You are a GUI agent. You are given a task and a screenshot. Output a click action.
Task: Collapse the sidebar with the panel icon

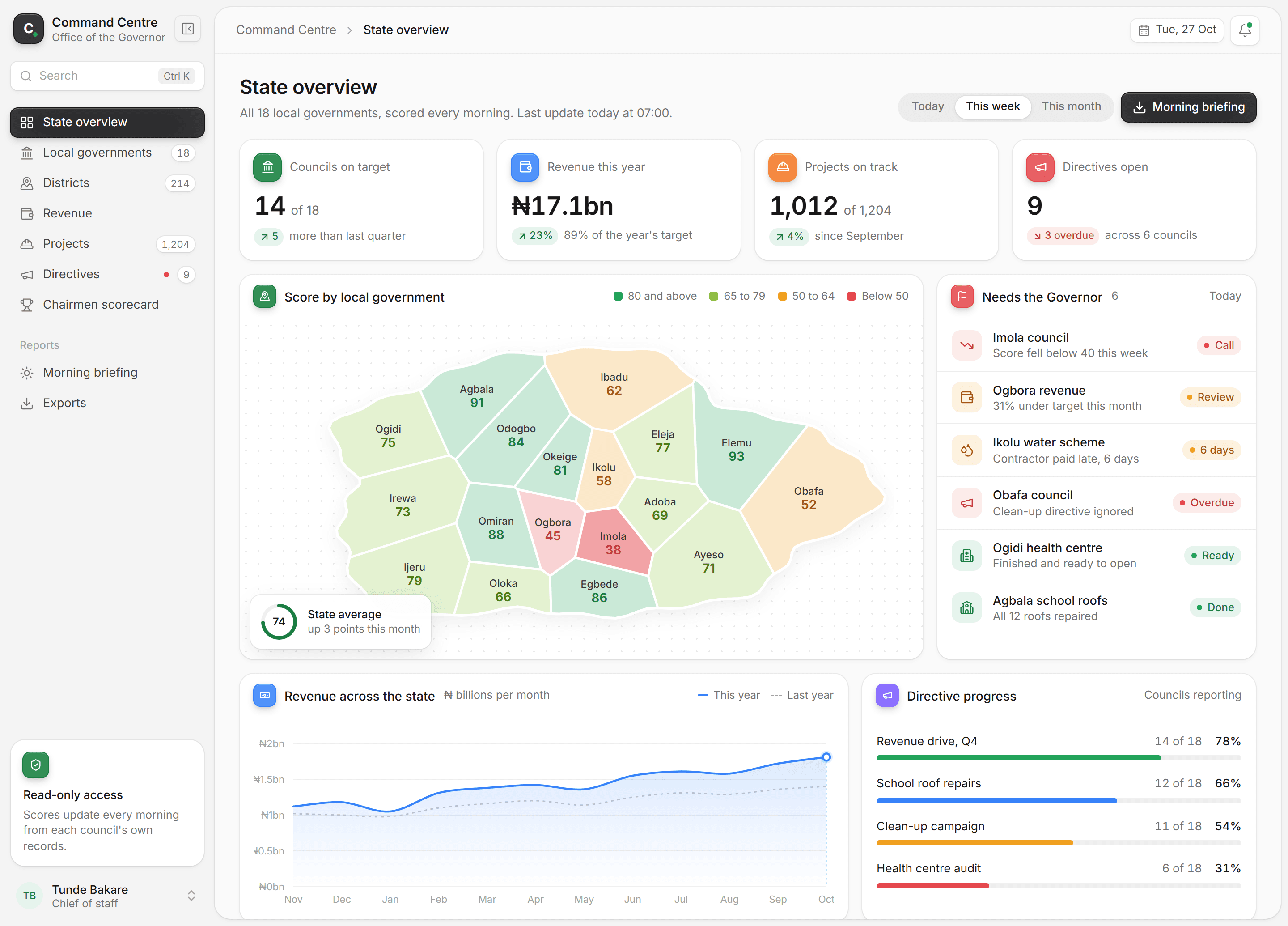click(188, 29)
